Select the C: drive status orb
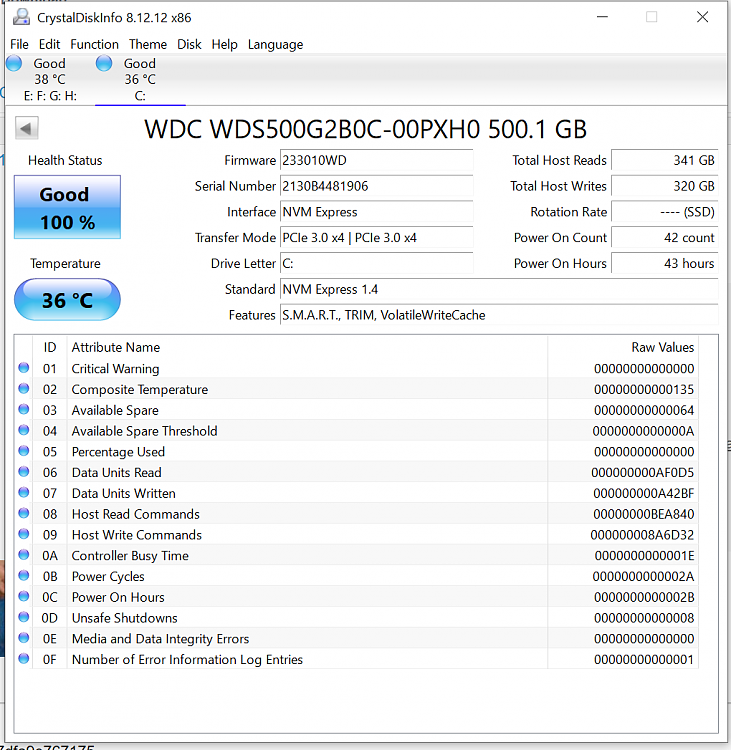The height and width of the screenshot is (750, 731). pyautogui.click(x=104, y=64)
